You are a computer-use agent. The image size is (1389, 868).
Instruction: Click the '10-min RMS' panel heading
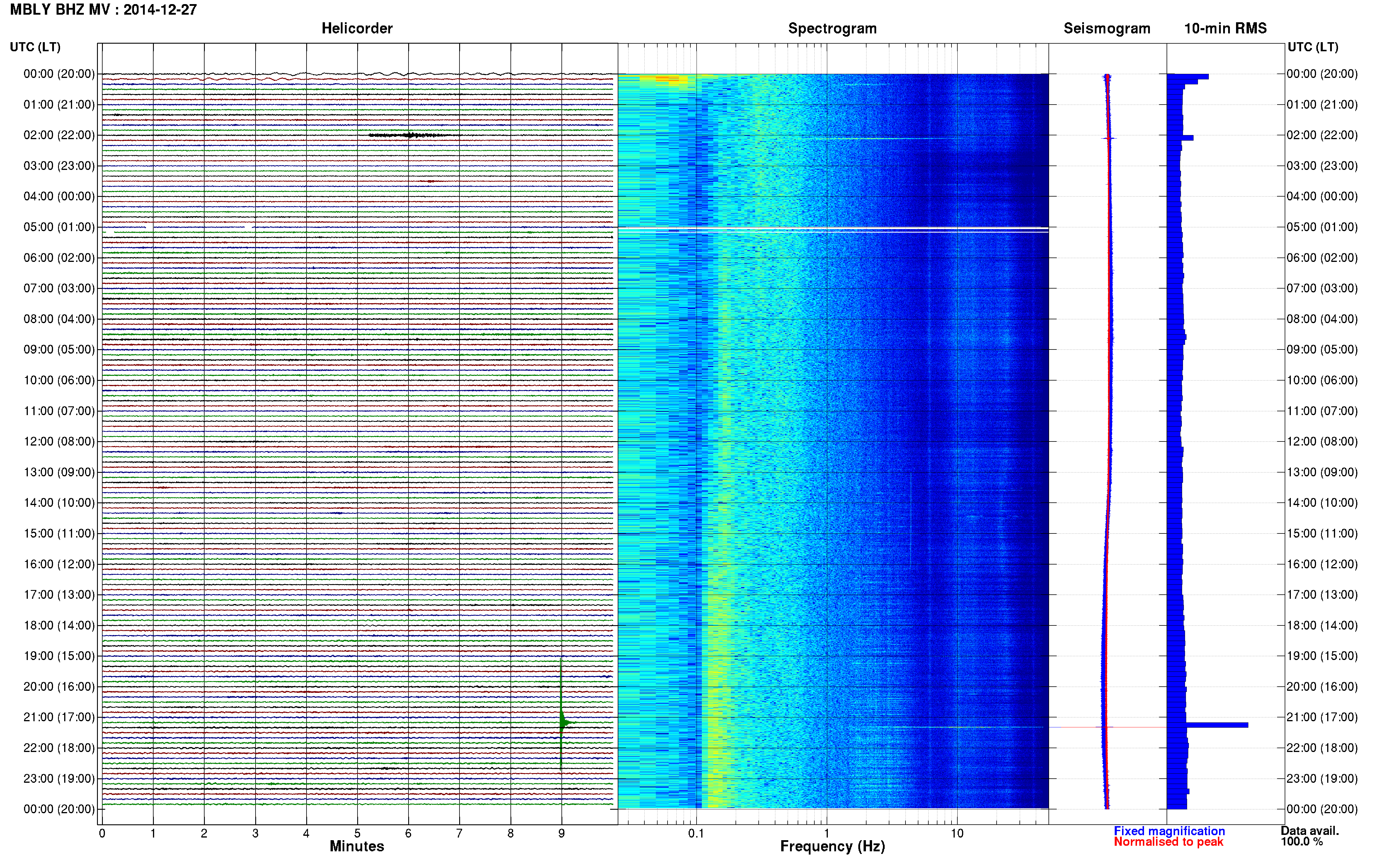(x=1225, y=29)
